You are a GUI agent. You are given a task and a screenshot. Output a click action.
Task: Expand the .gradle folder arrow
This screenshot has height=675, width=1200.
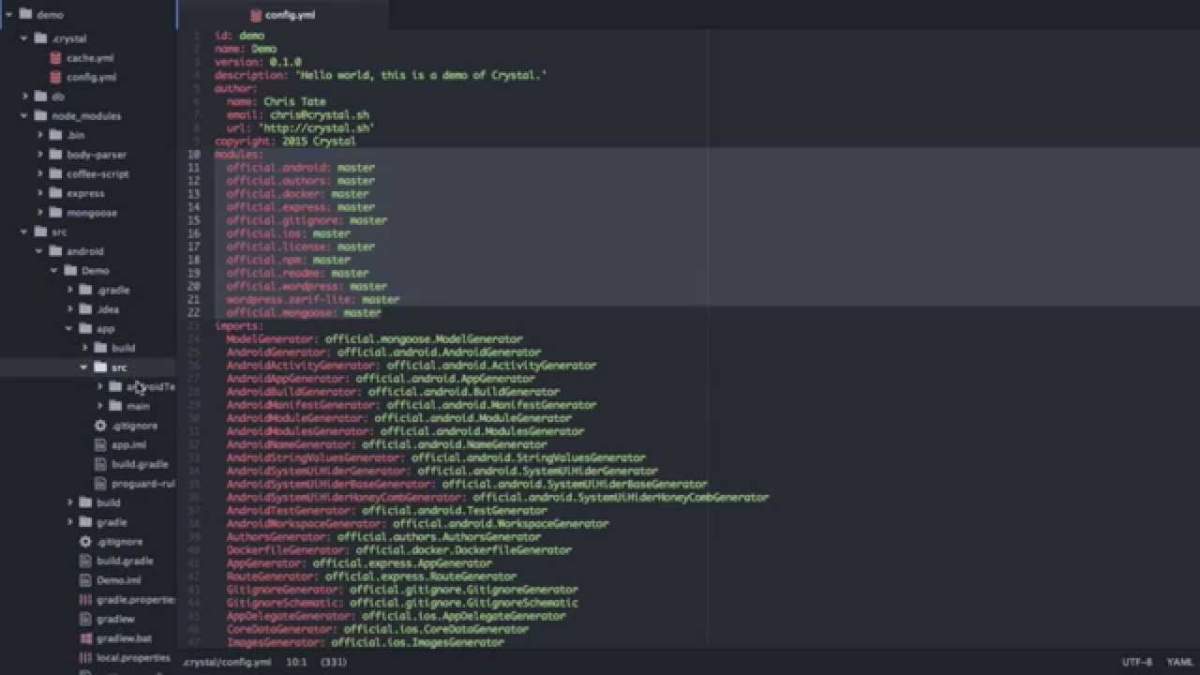pyautogui.click(x=70, y=290)
